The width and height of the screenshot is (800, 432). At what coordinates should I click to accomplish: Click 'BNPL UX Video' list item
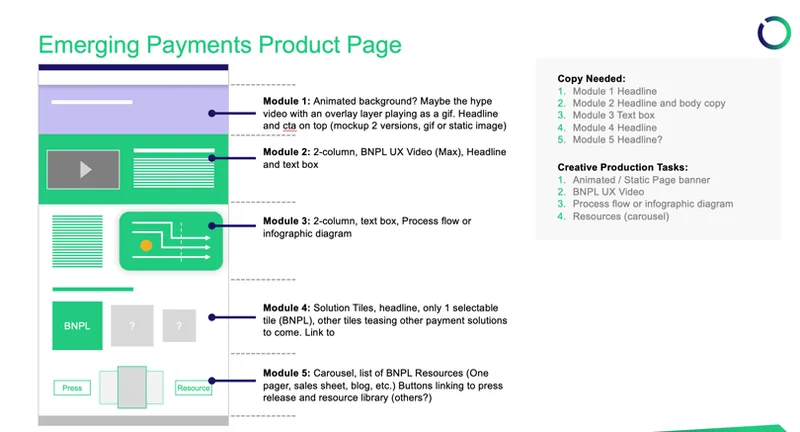coord(608,192)
